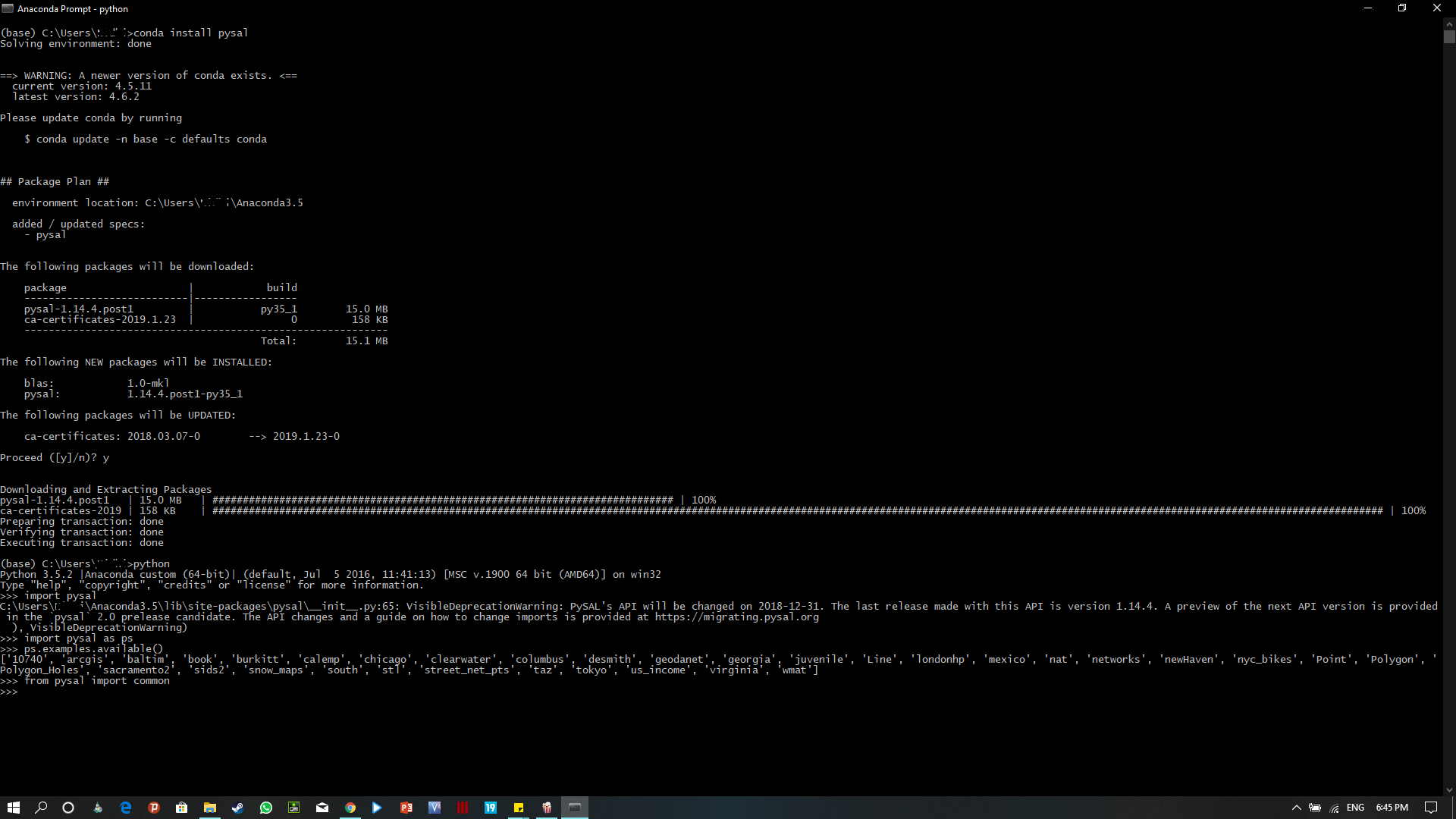
Task: Open Microsoft Edge from the taskbar
Action: [125, 808]
